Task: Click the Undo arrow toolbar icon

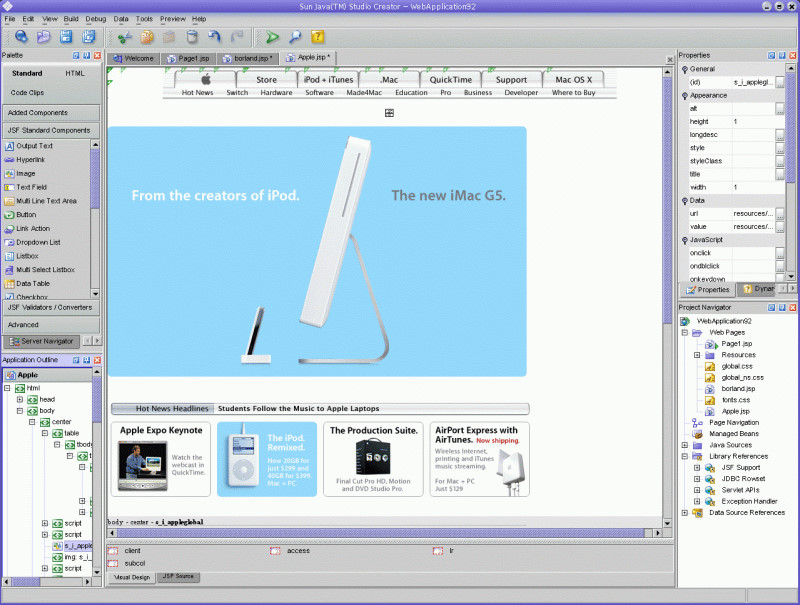Action: pyautogui.click(x=214, y=37)
